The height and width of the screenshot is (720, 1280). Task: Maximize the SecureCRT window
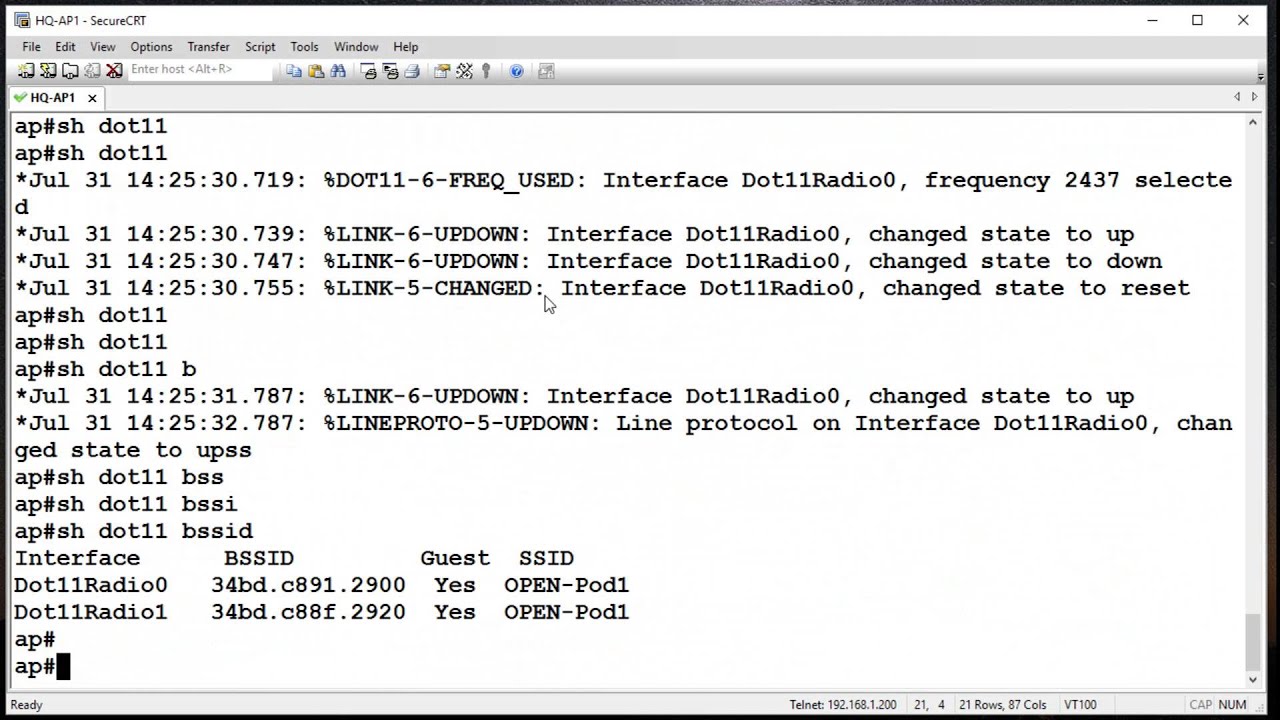pyautogui.click(x=1197, y=20)
